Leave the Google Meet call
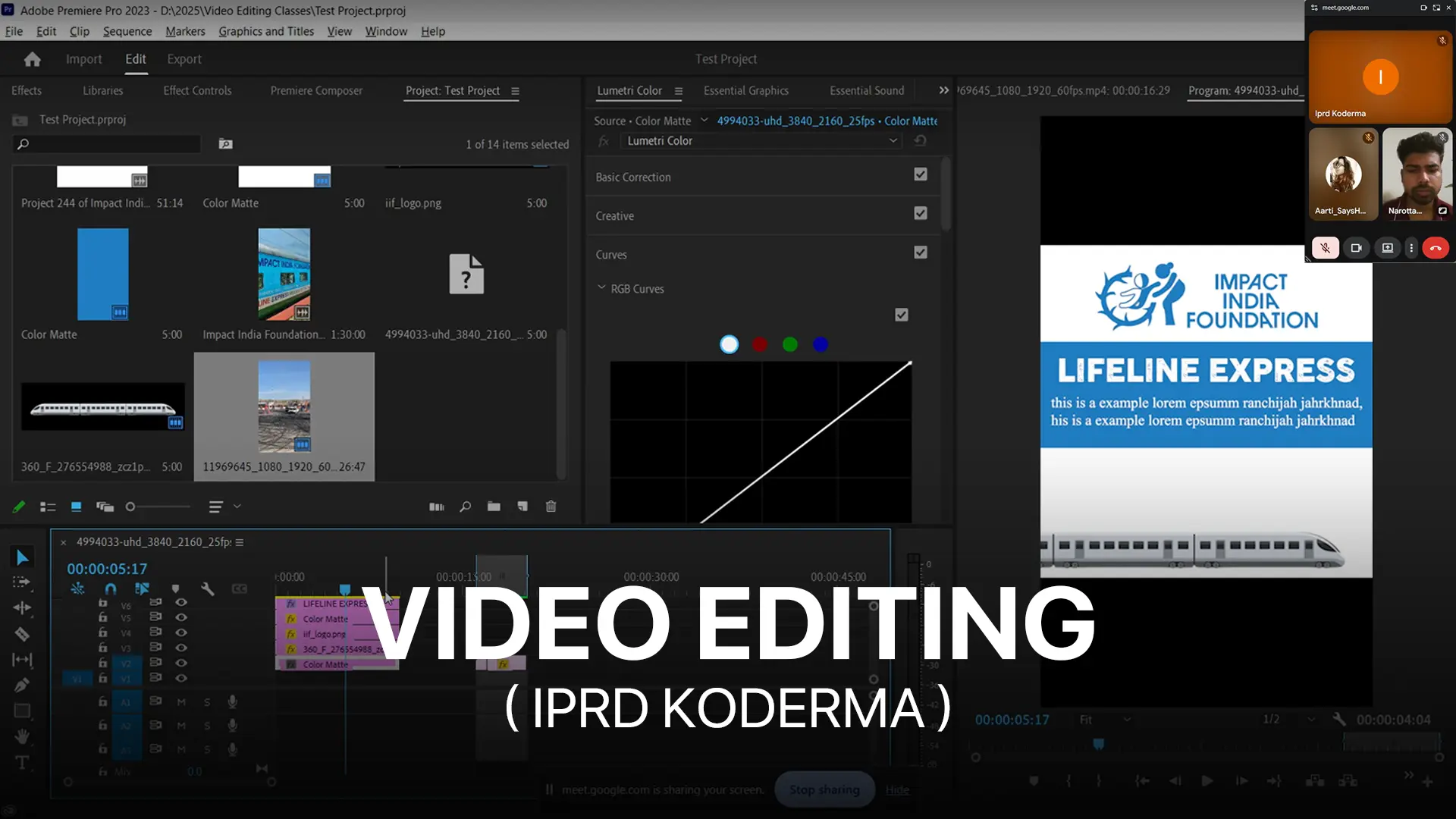This screenshot has height=819, width=1456. point(1436,248)
